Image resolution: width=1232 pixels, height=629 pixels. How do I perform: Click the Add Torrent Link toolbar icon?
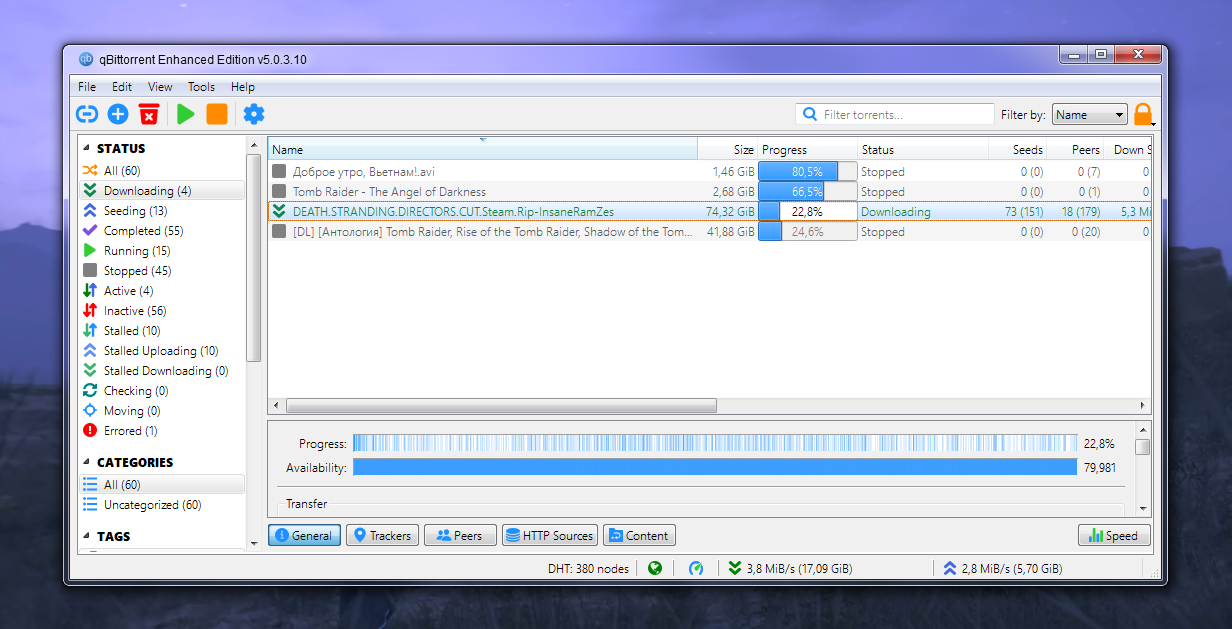click(x=88, y=114)
